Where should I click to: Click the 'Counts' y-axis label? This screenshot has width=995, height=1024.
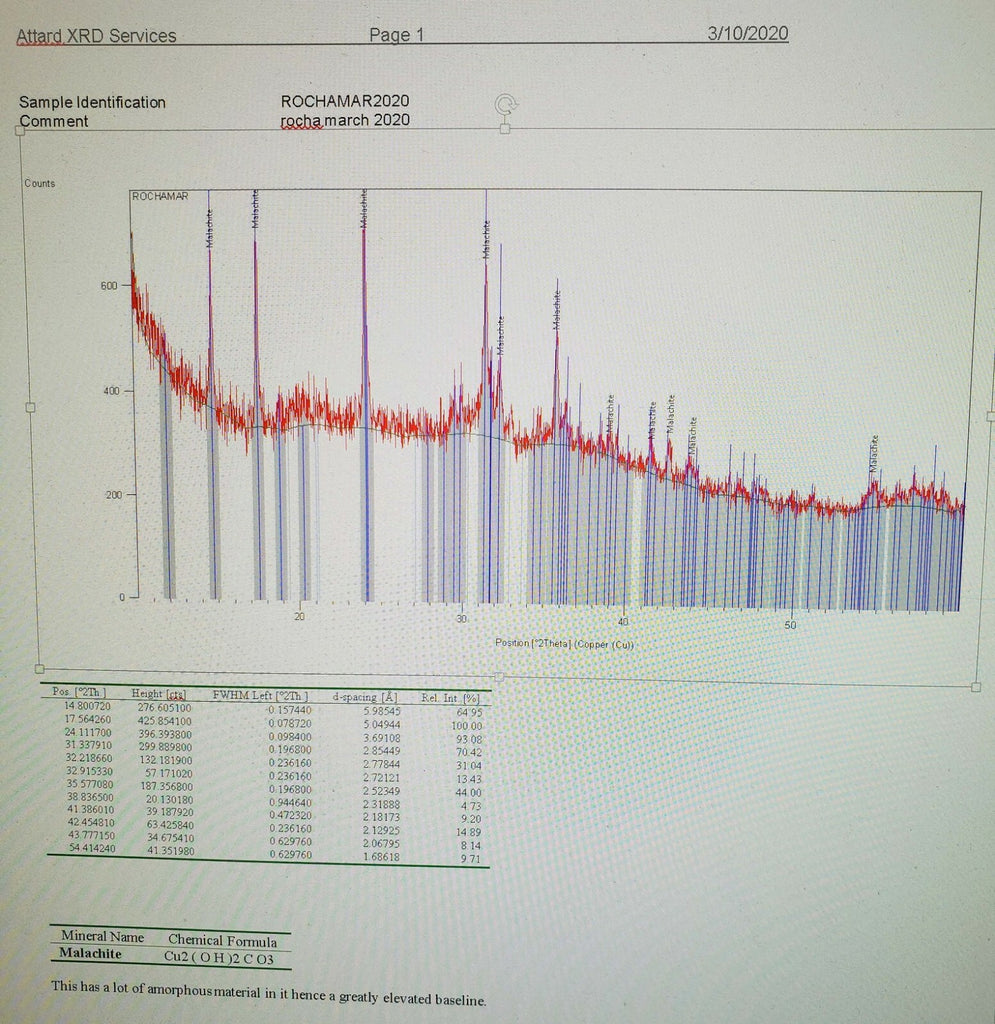click(x=40, y=183)
